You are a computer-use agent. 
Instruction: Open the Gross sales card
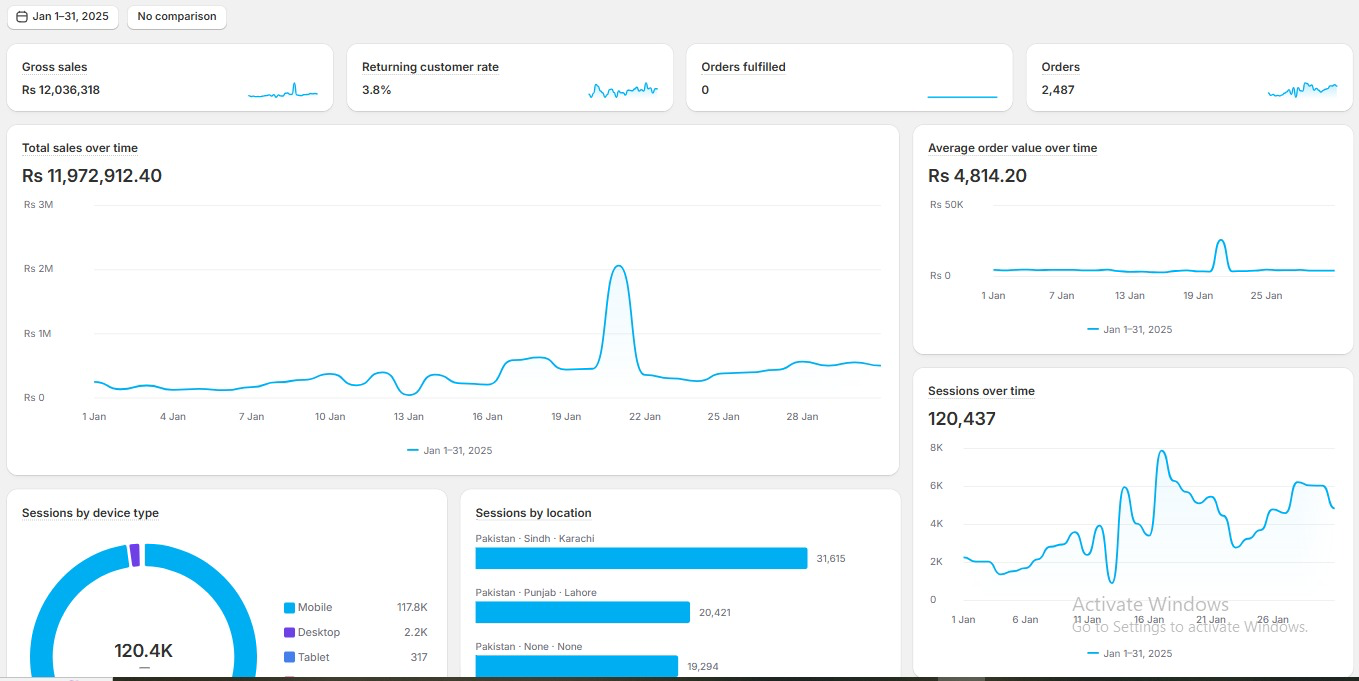coord(170,78)
